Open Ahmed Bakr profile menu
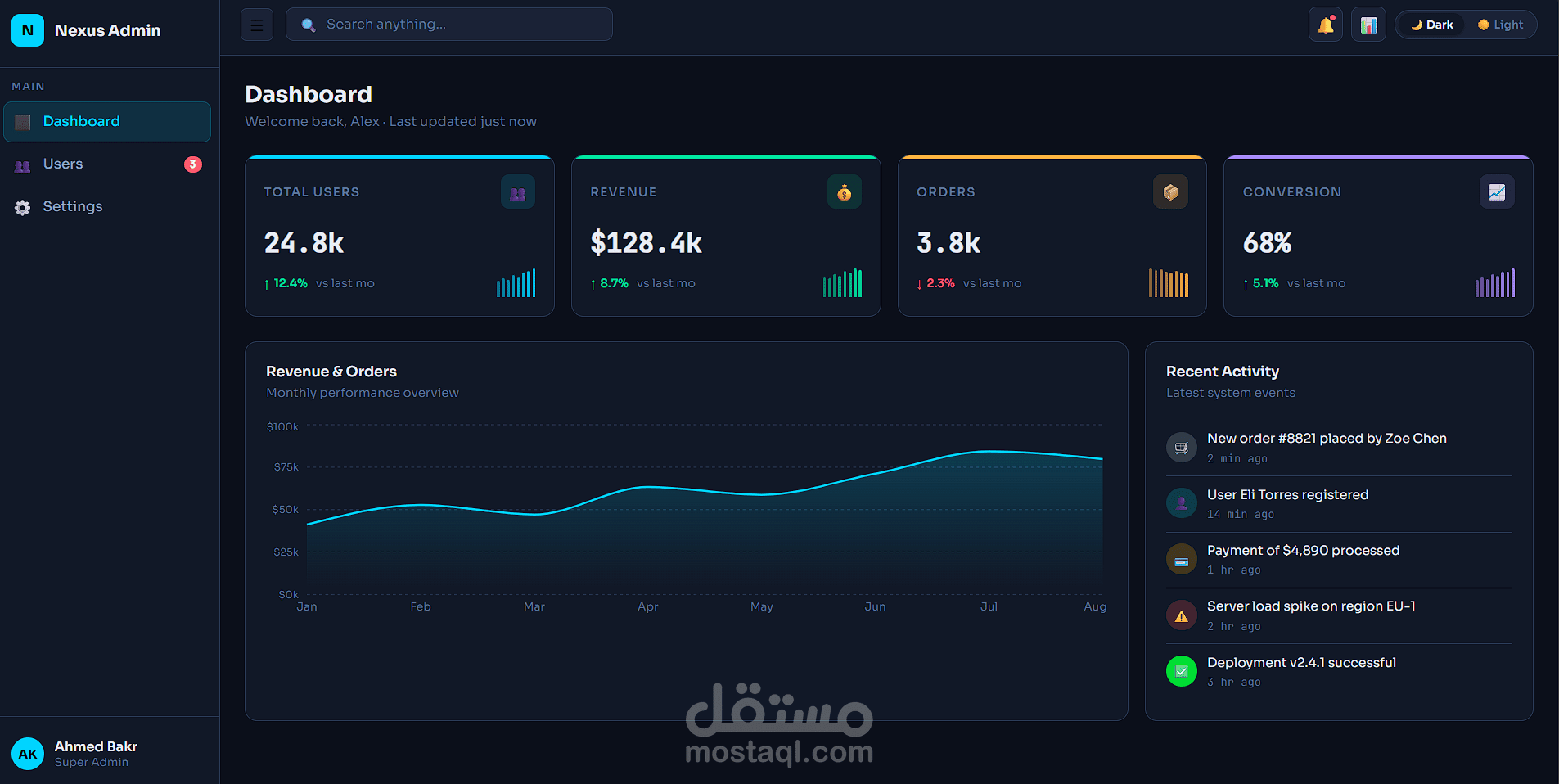 click(110, 754)
